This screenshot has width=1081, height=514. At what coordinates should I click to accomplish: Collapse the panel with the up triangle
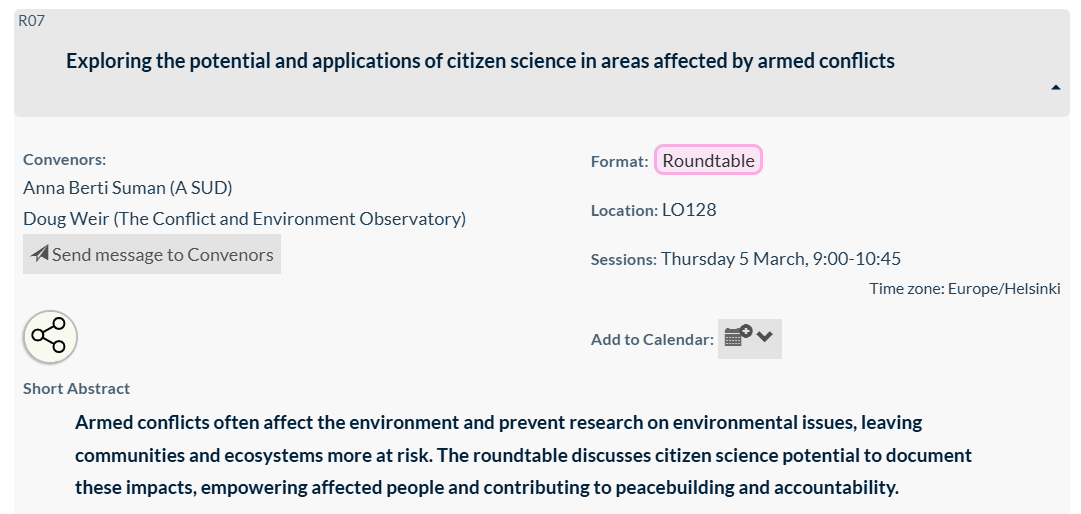click(x=1055, y=88)
